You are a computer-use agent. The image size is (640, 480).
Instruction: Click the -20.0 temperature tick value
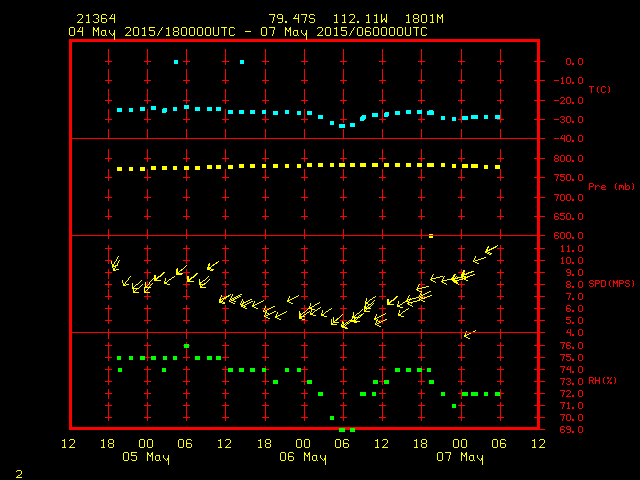tap(569, 100)
